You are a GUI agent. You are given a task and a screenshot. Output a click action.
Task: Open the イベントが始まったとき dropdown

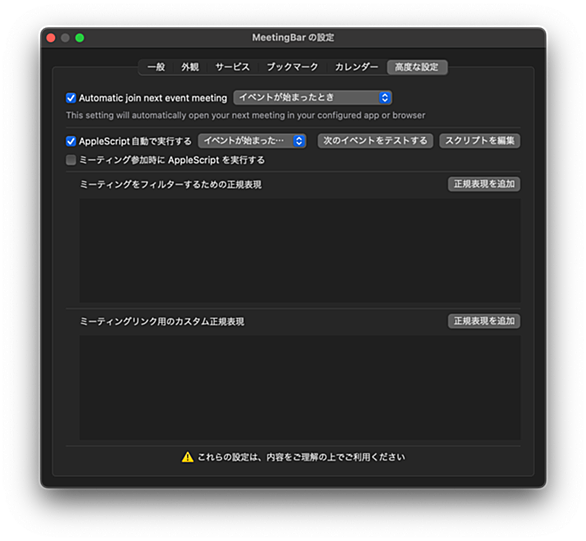312,98
